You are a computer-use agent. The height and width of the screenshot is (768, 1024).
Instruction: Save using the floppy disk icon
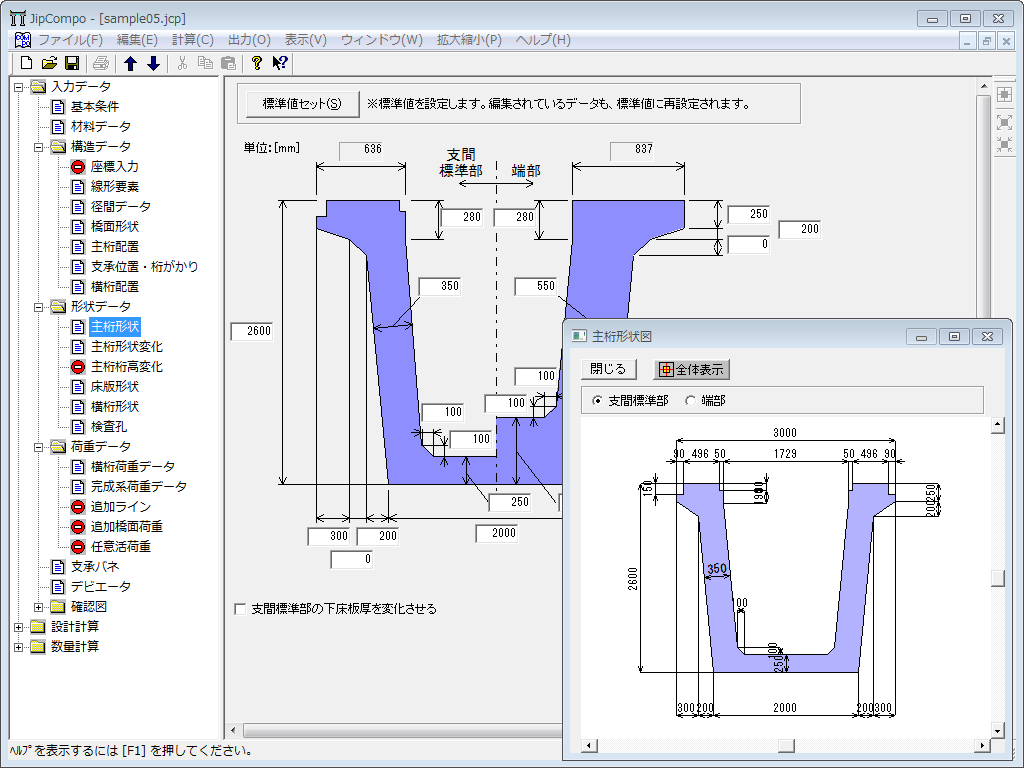point(71,63)
